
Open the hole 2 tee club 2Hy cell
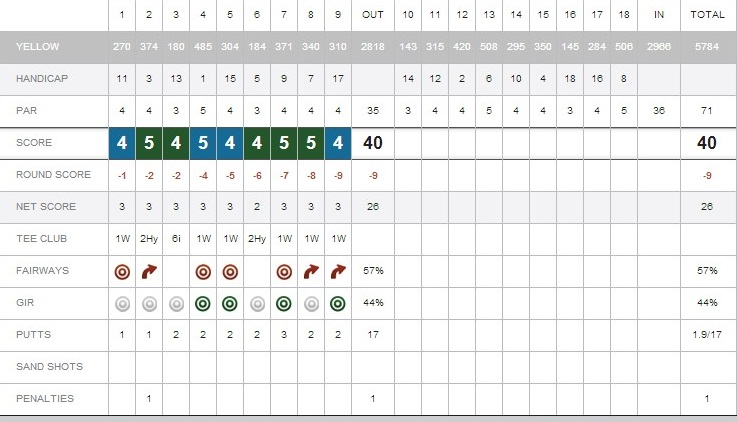coord(149,239)
